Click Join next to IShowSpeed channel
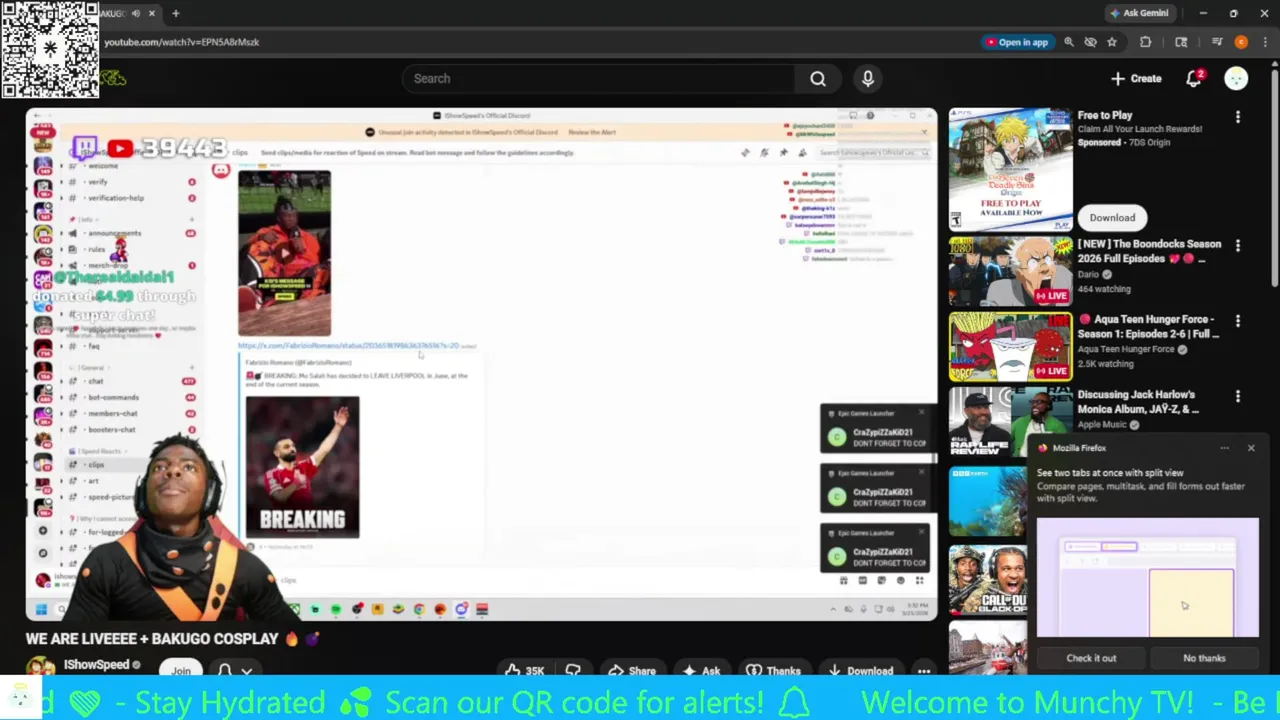Image resolution: width=1280 pixels, height=720 pixels. (181, 671)
